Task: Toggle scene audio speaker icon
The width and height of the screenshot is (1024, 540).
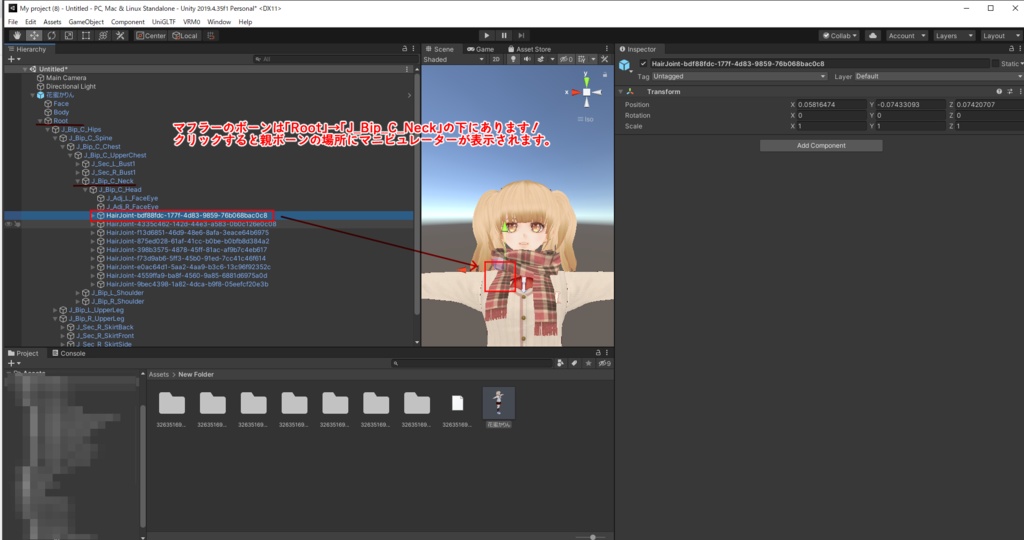Action: tap(526, 59)
